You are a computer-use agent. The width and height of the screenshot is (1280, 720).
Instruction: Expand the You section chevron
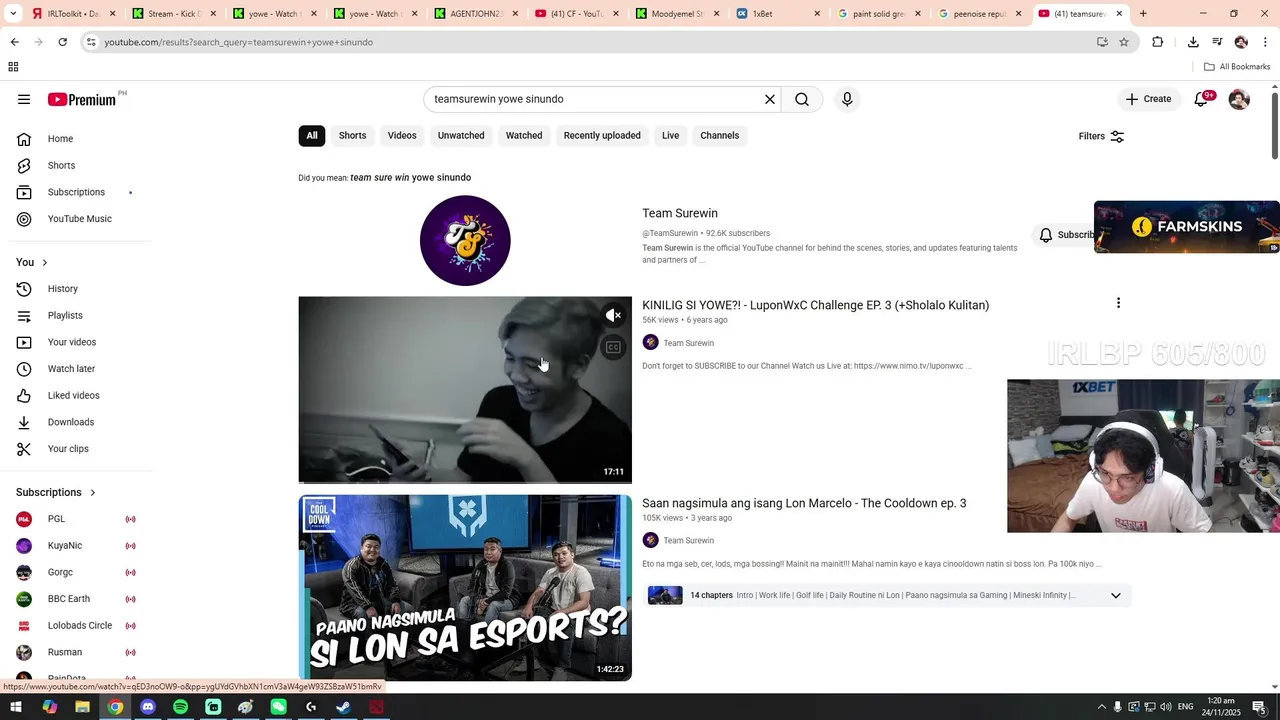pos(44,262)
